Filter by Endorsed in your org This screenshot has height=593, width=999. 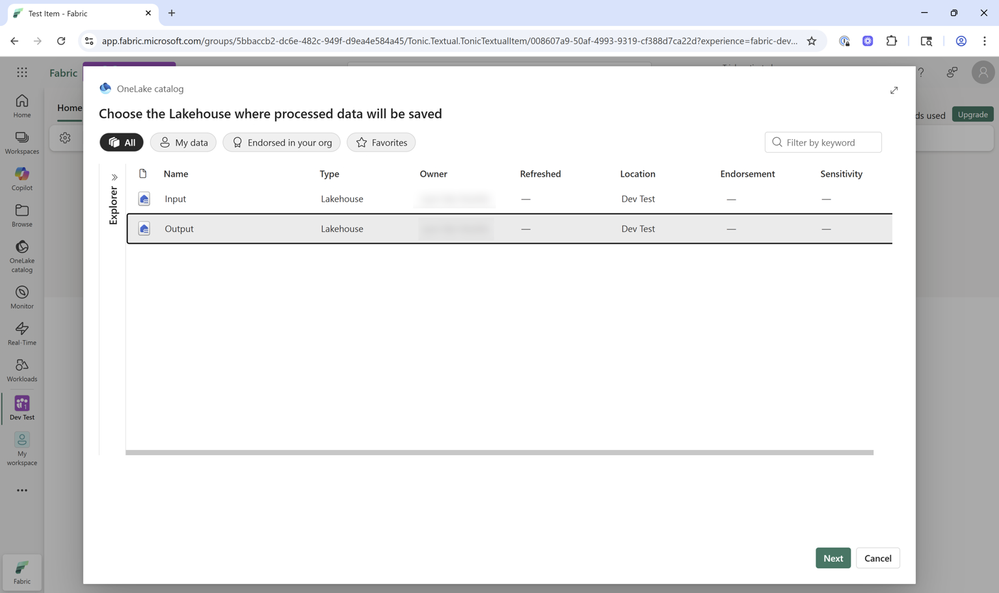click(x=282, y=143)
